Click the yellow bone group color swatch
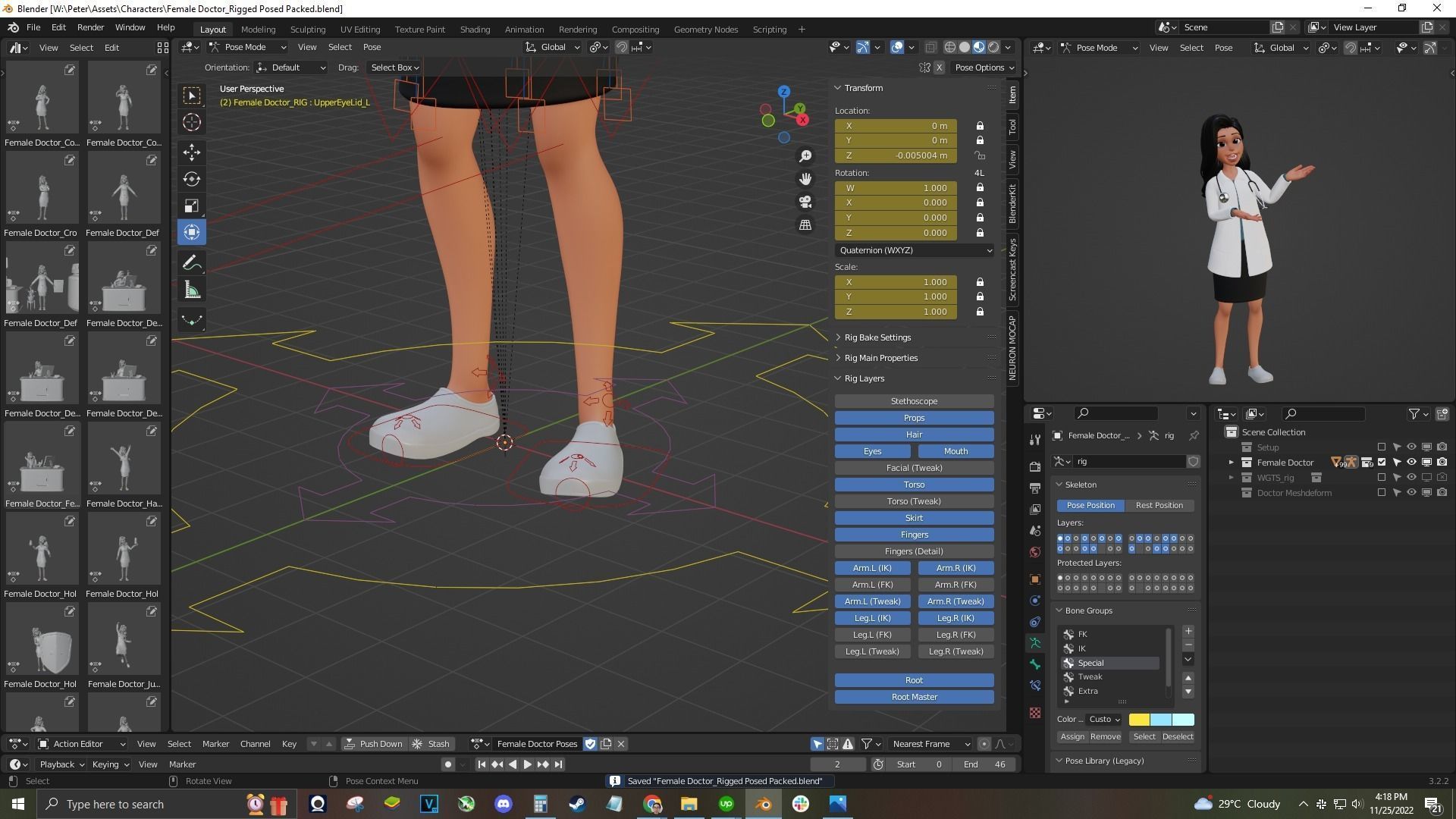Image resolution: width=1456 pixels, height=819 pixels. click(1139, 720)
